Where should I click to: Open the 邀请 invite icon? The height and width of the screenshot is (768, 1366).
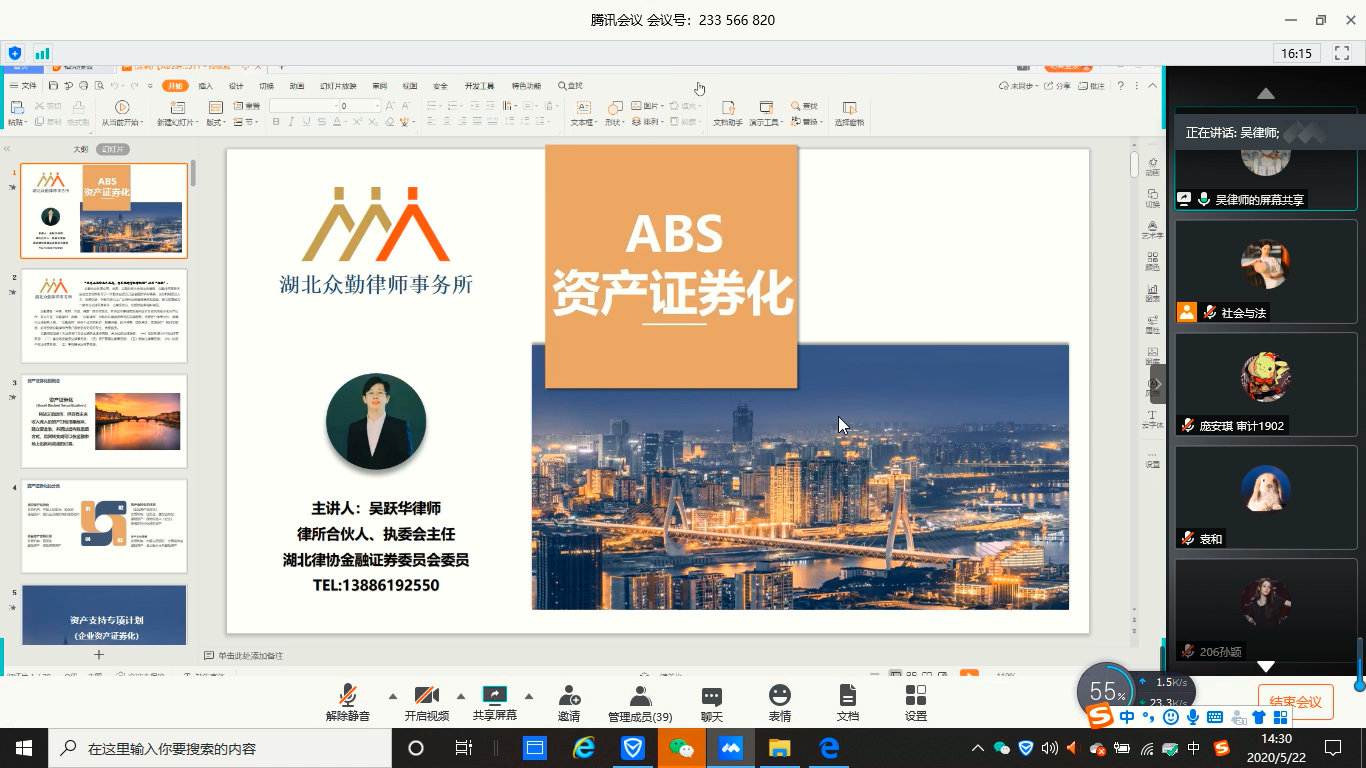pyautogui.click(x=569, y=696)
